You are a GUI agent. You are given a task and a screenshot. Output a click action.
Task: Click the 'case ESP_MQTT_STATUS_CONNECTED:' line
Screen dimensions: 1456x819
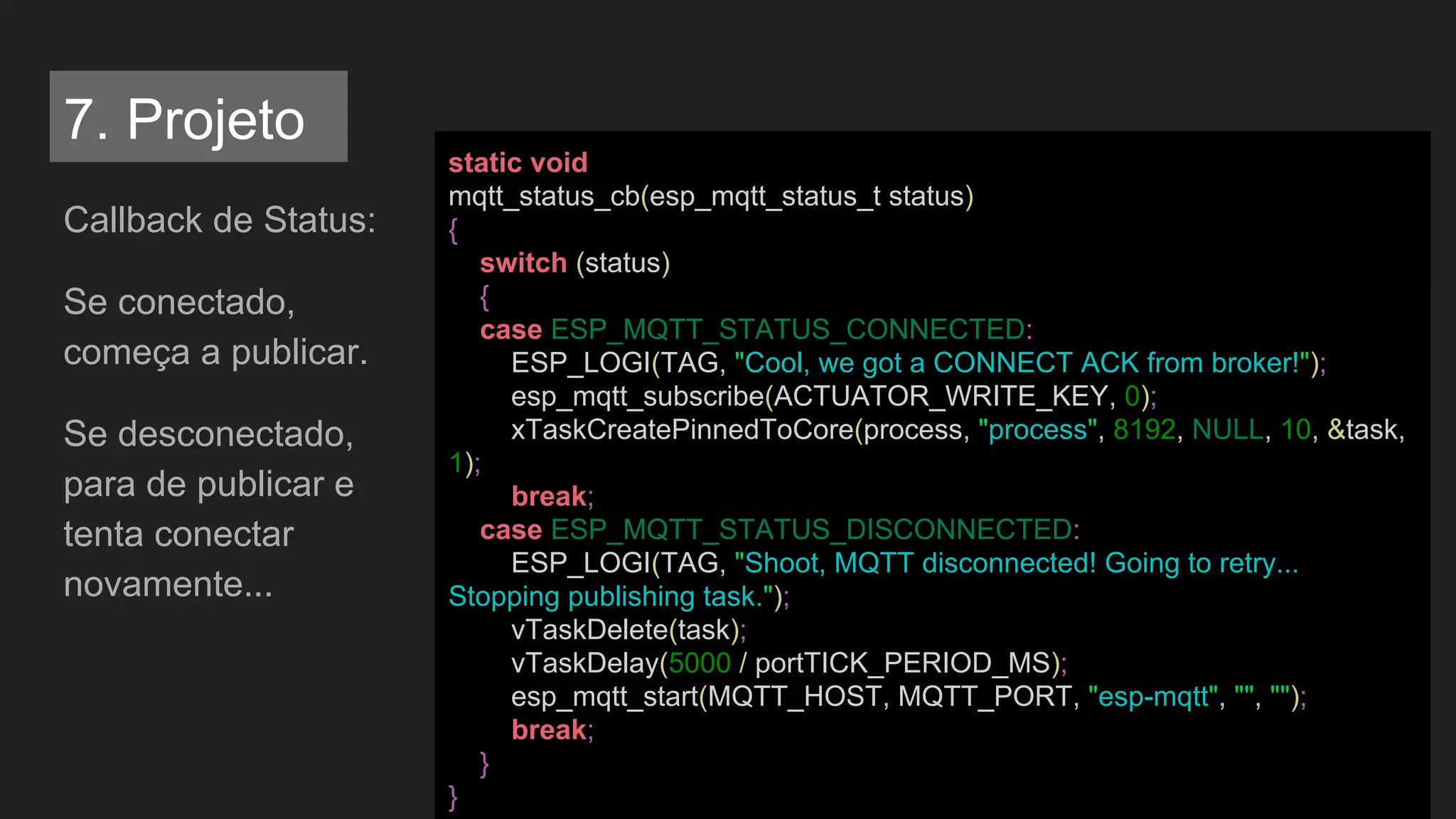756,330
